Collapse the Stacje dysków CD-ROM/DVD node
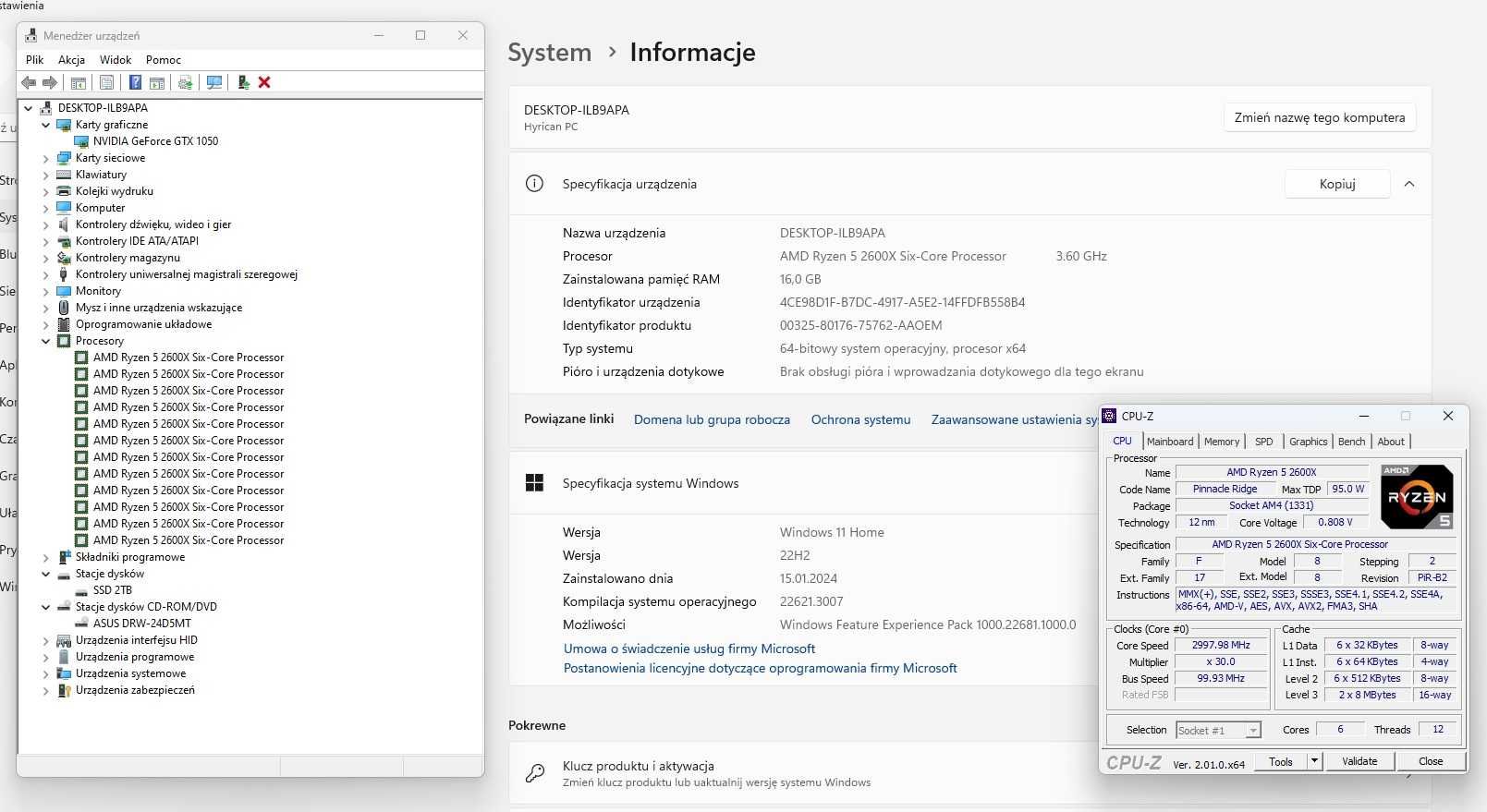Viewport: 1487px width, 812px height. 45,607
